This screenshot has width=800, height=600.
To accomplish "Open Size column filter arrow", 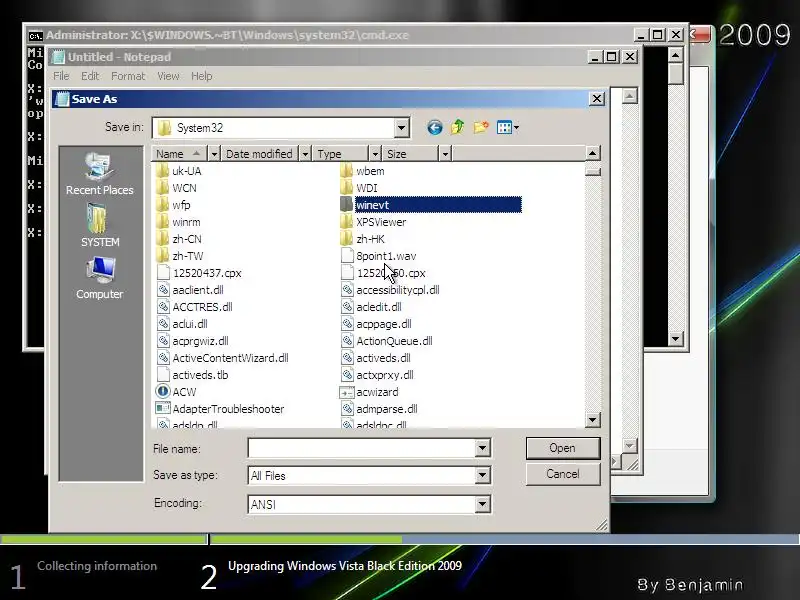I will tap(445, 154).
